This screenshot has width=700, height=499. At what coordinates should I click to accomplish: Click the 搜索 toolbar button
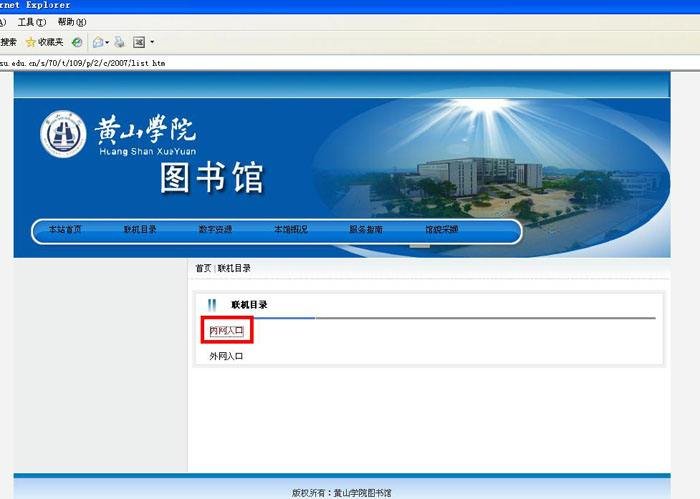click(x=8, y=42)
